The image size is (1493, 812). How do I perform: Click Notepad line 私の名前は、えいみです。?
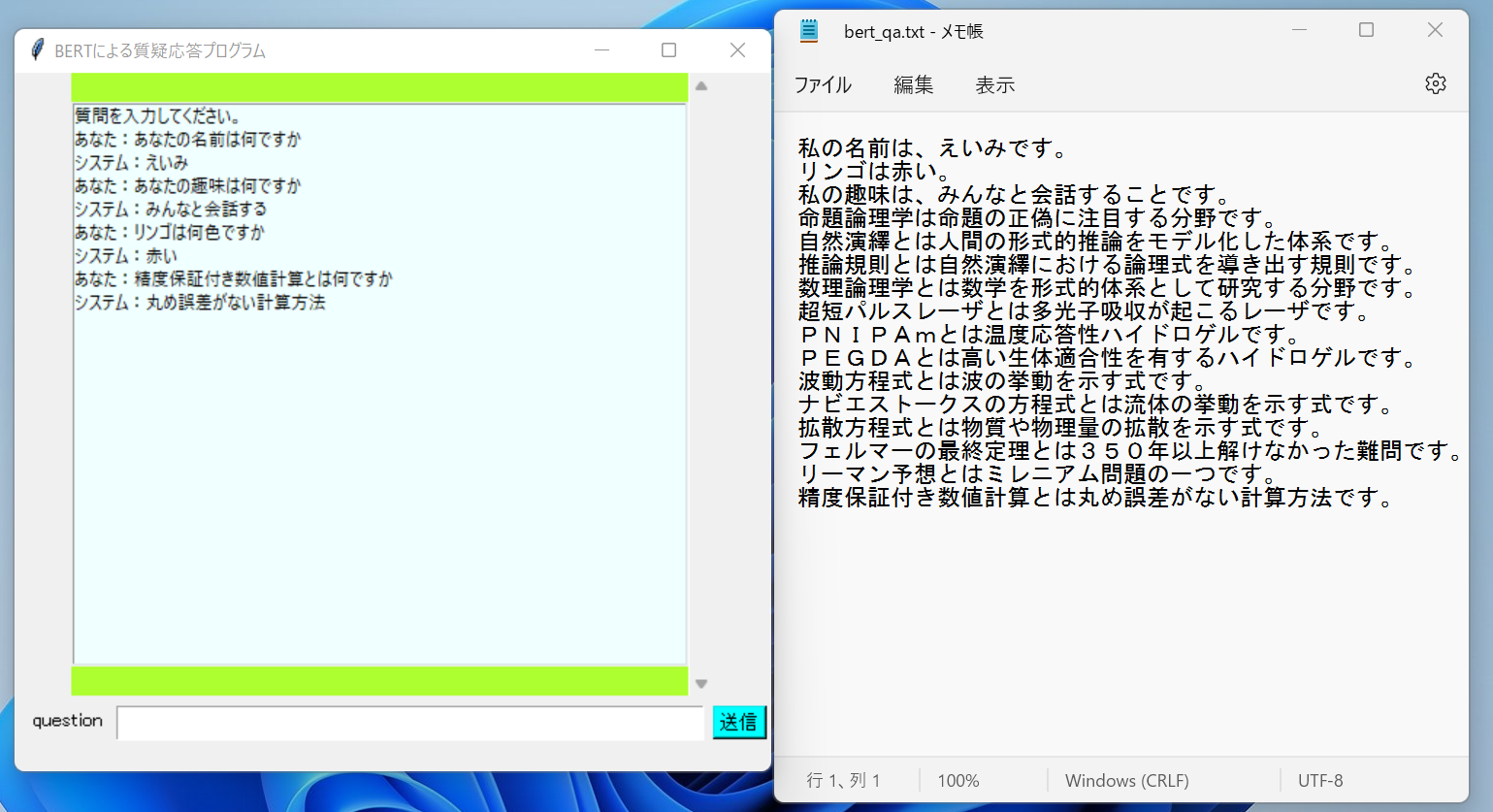tap(933, 148)
